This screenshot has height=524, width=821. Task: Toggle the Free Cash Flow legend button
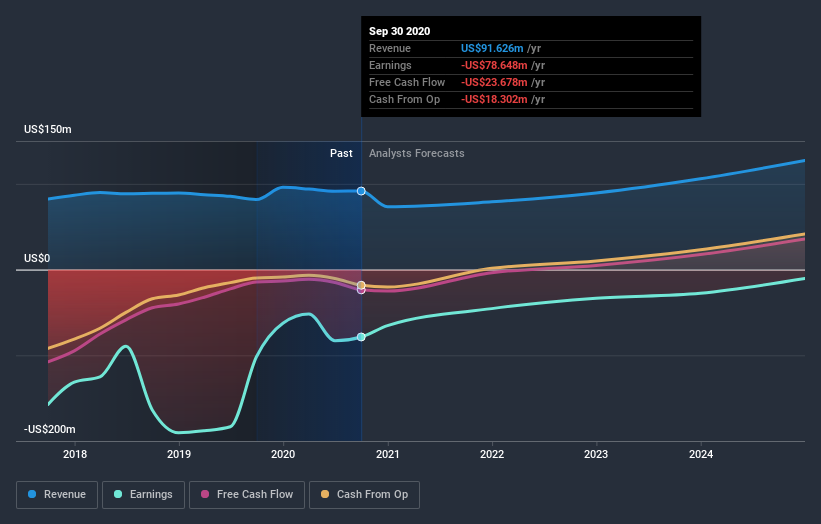pyautogui.click(x=247, y=495)
